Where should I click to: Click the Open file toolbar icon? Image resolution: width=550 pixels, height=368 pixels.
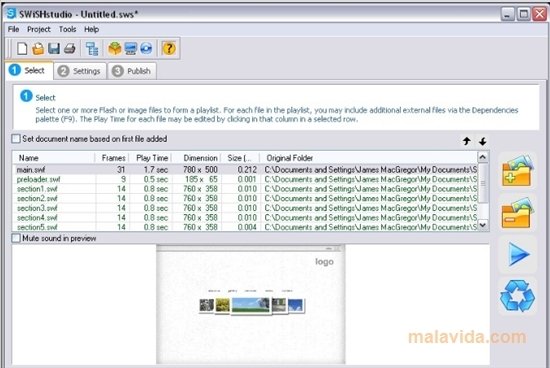[38, 48]
